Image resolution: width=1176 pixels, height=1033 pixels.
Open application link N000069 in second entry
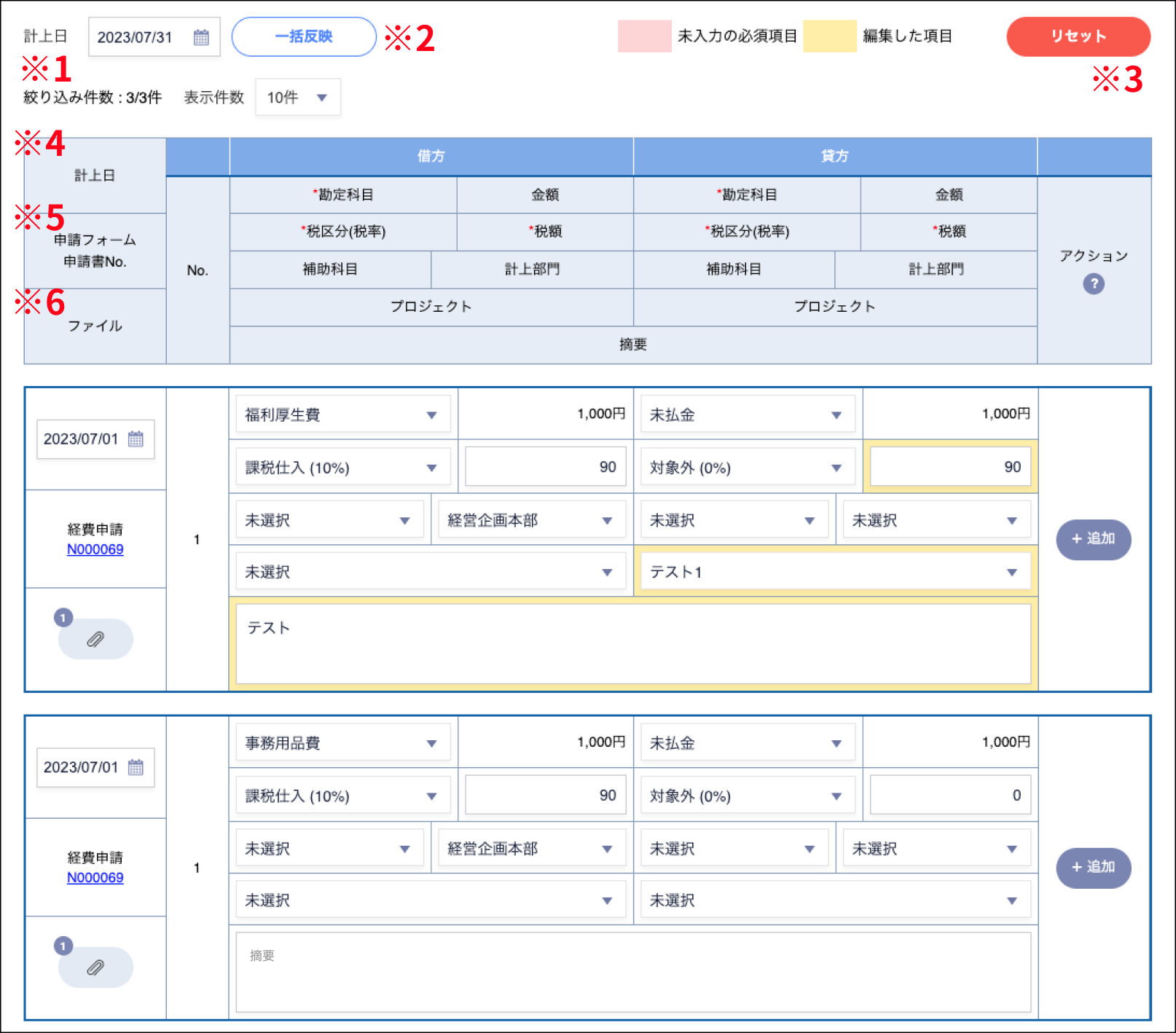(95, 878)
